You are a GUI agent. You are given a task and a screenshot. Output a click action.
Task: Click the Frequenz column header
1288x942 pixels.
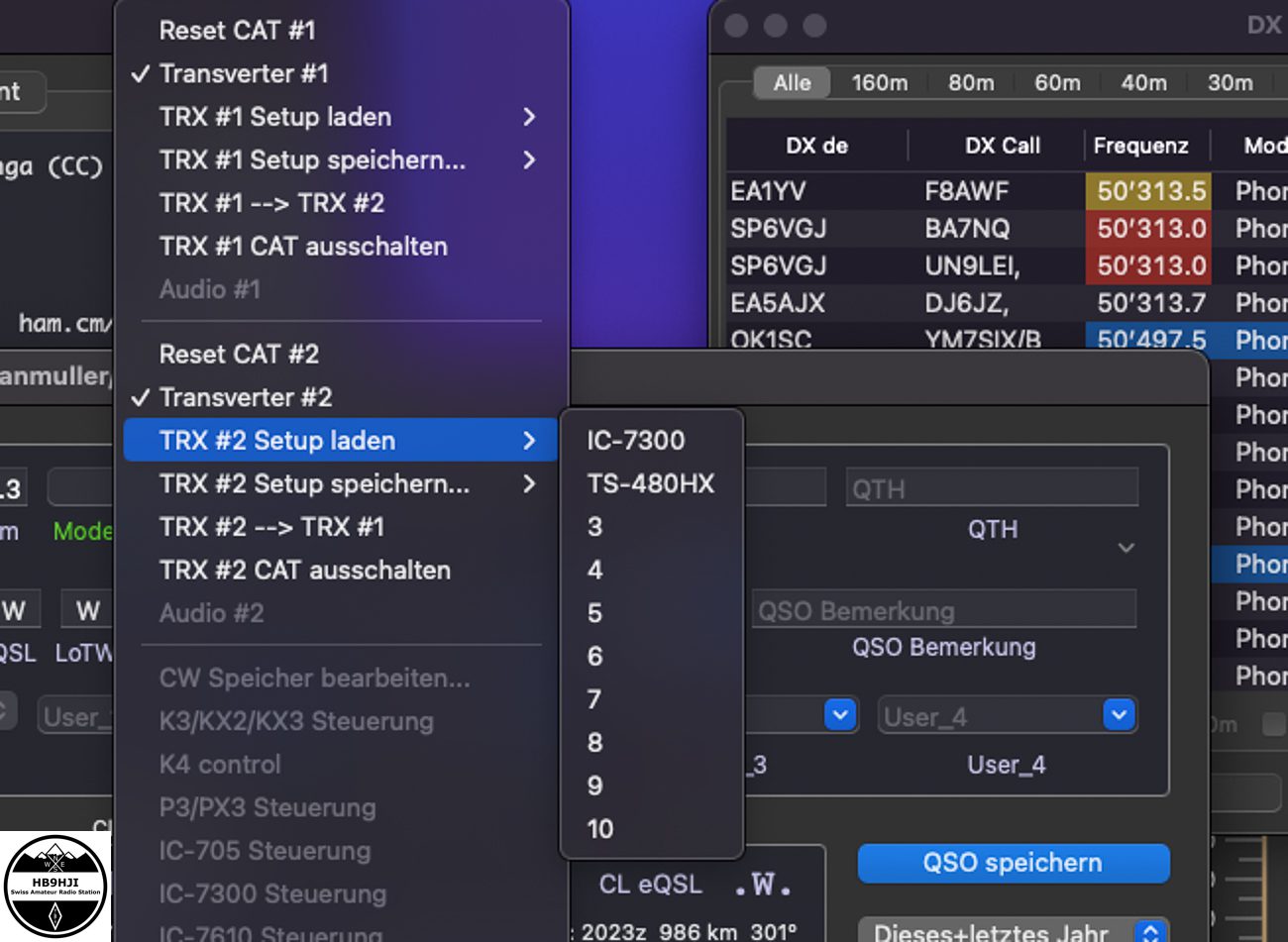1140,146
